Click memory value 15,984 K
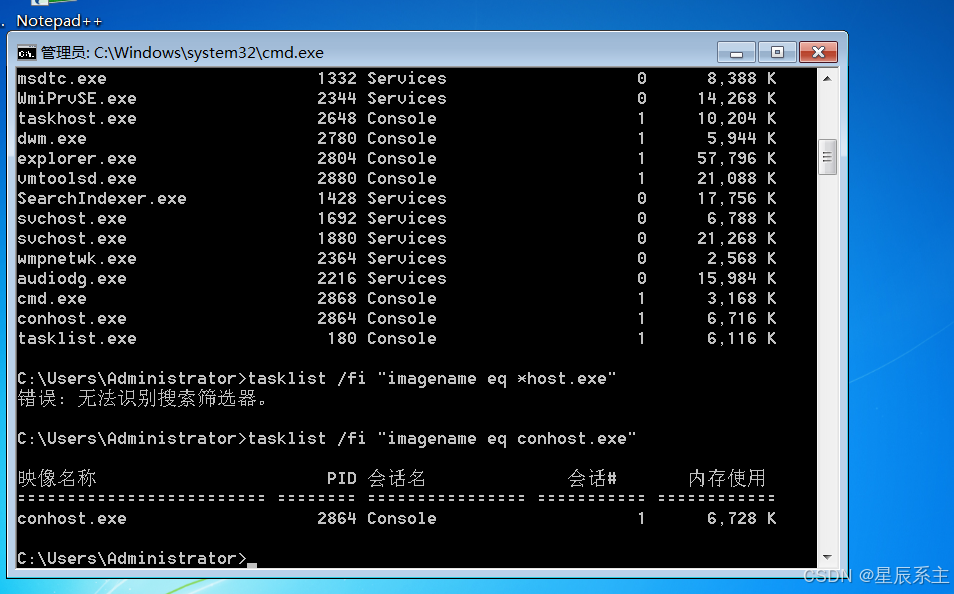 [x=736, y=279]
